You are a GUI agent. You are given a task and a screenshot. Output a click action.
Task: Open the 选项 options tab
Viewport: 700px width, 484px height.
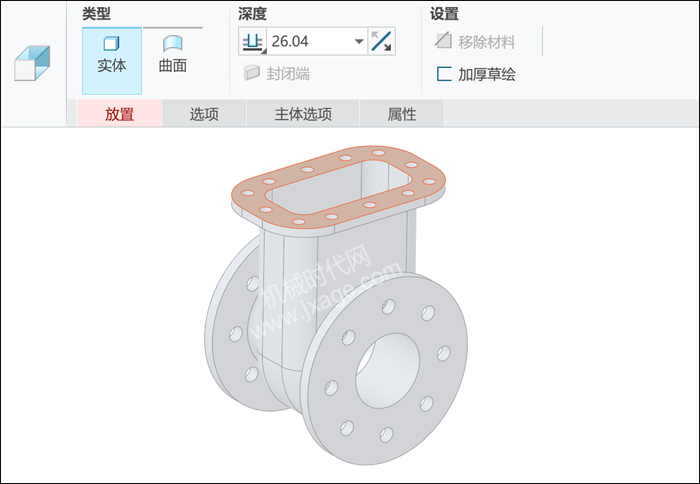[x=204, y=114]
